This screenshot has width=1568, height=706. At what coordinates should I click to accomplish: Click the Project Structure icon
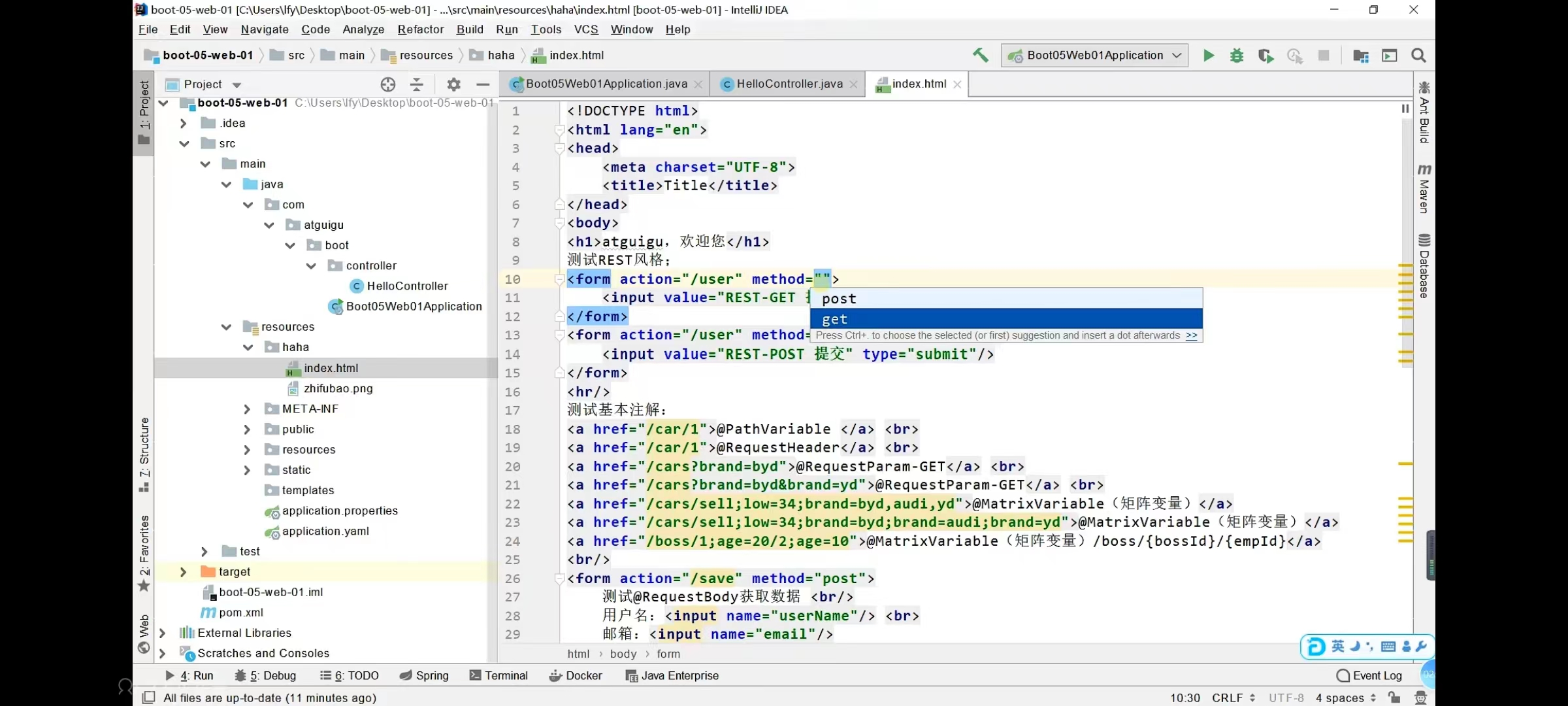click(x=1361, y=56)
